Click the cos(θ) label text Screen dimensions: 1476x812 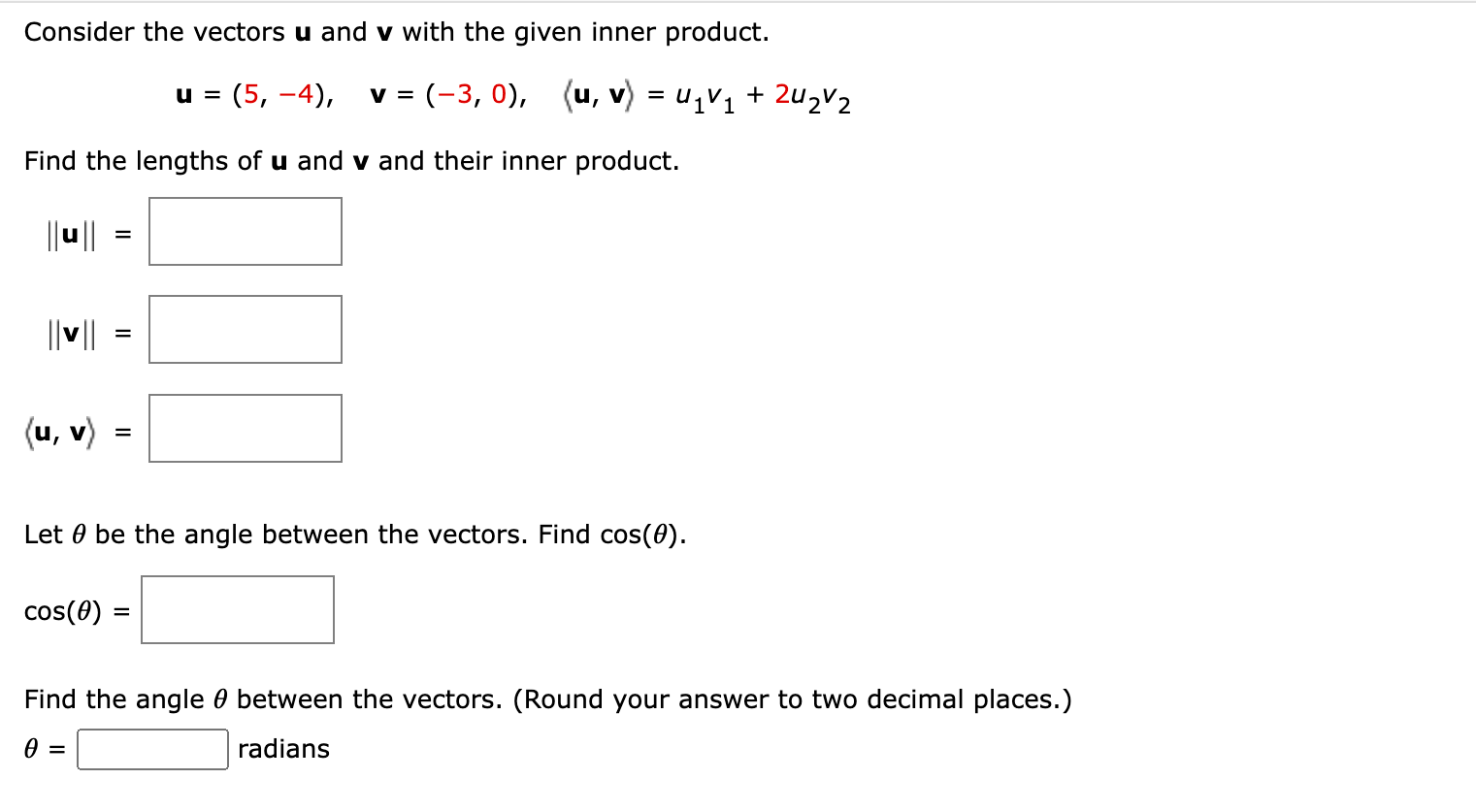[x=63, y=610]
